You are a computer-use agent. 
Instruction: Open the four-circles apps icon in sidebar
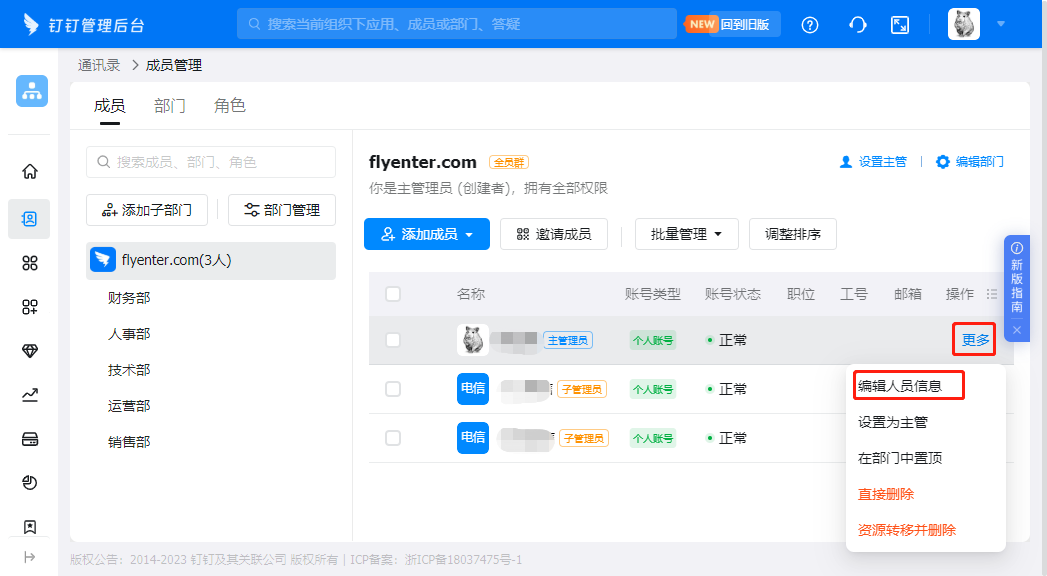click(x=30, y=263)
